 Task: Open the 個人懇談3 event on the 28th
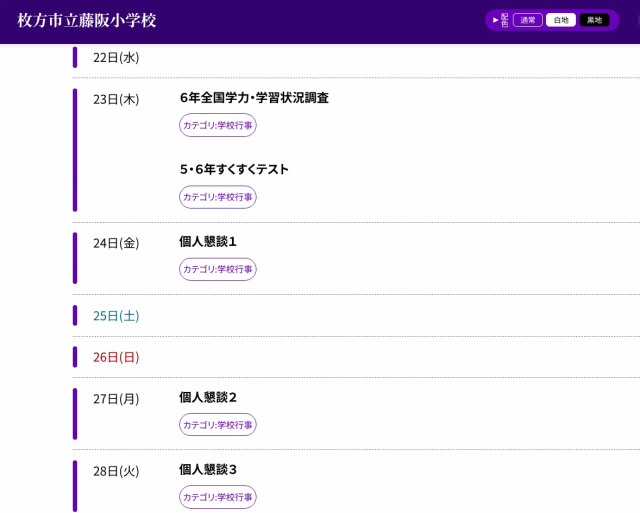pos(208,470)
